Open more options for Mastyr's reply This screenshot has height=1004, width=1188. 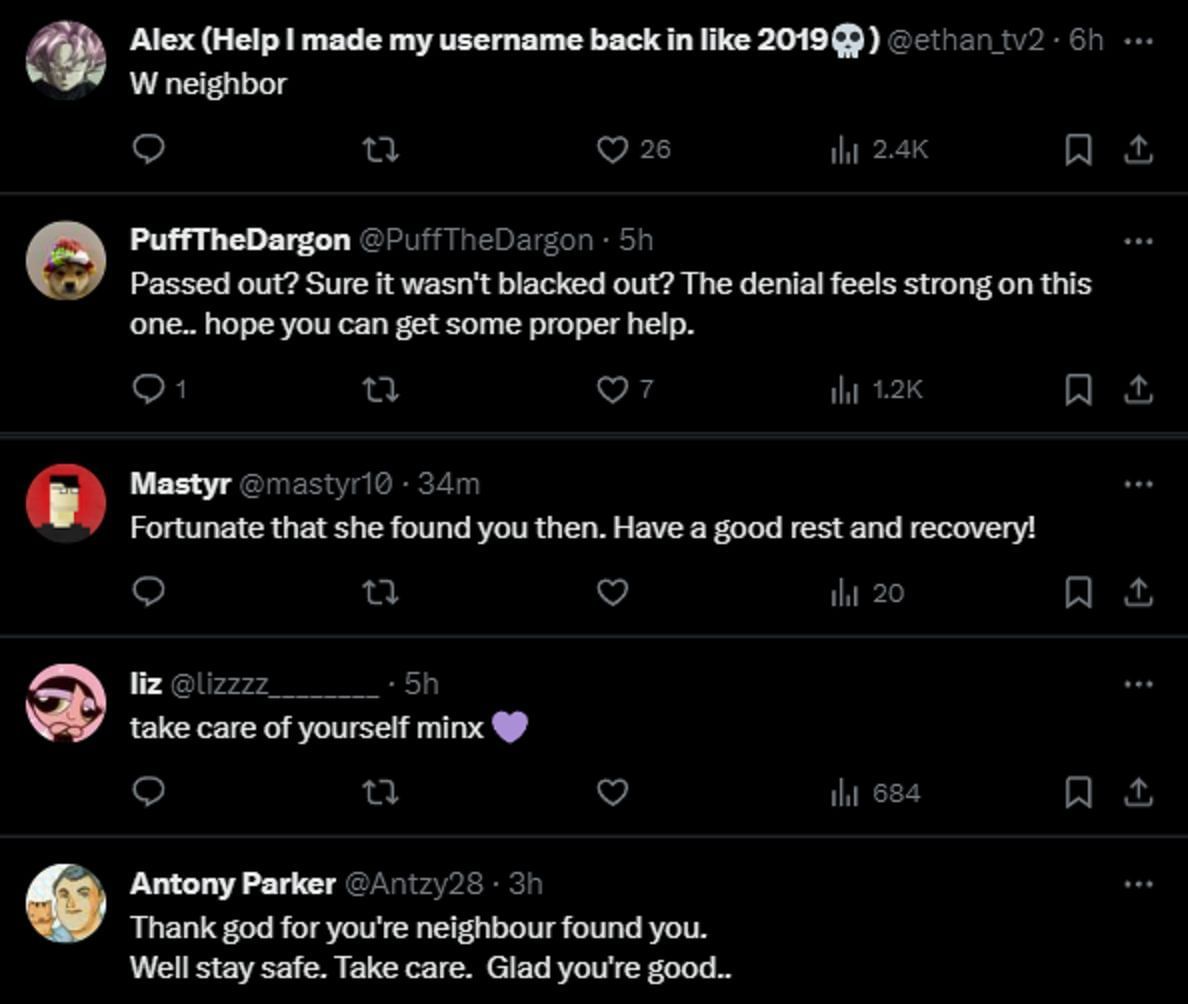pyautogui.click(x=1137, y=482)
